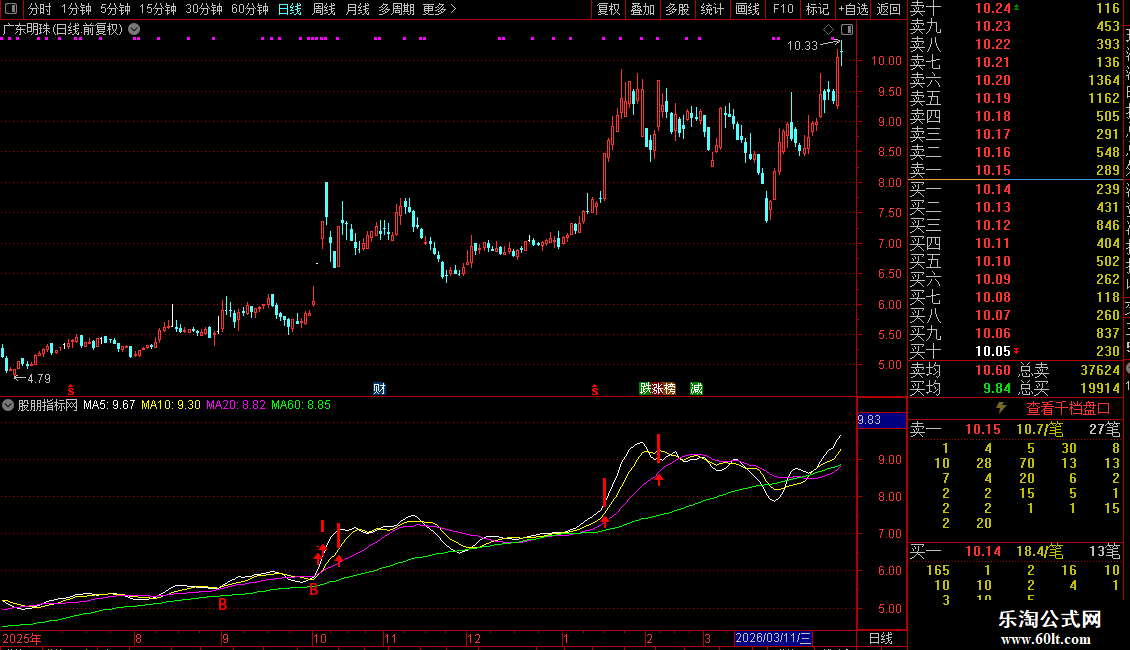1130x650 pixels.
Task: Click the 买一 13笔 detail header
Action: pyautogui.click(x=1015, y=551)
